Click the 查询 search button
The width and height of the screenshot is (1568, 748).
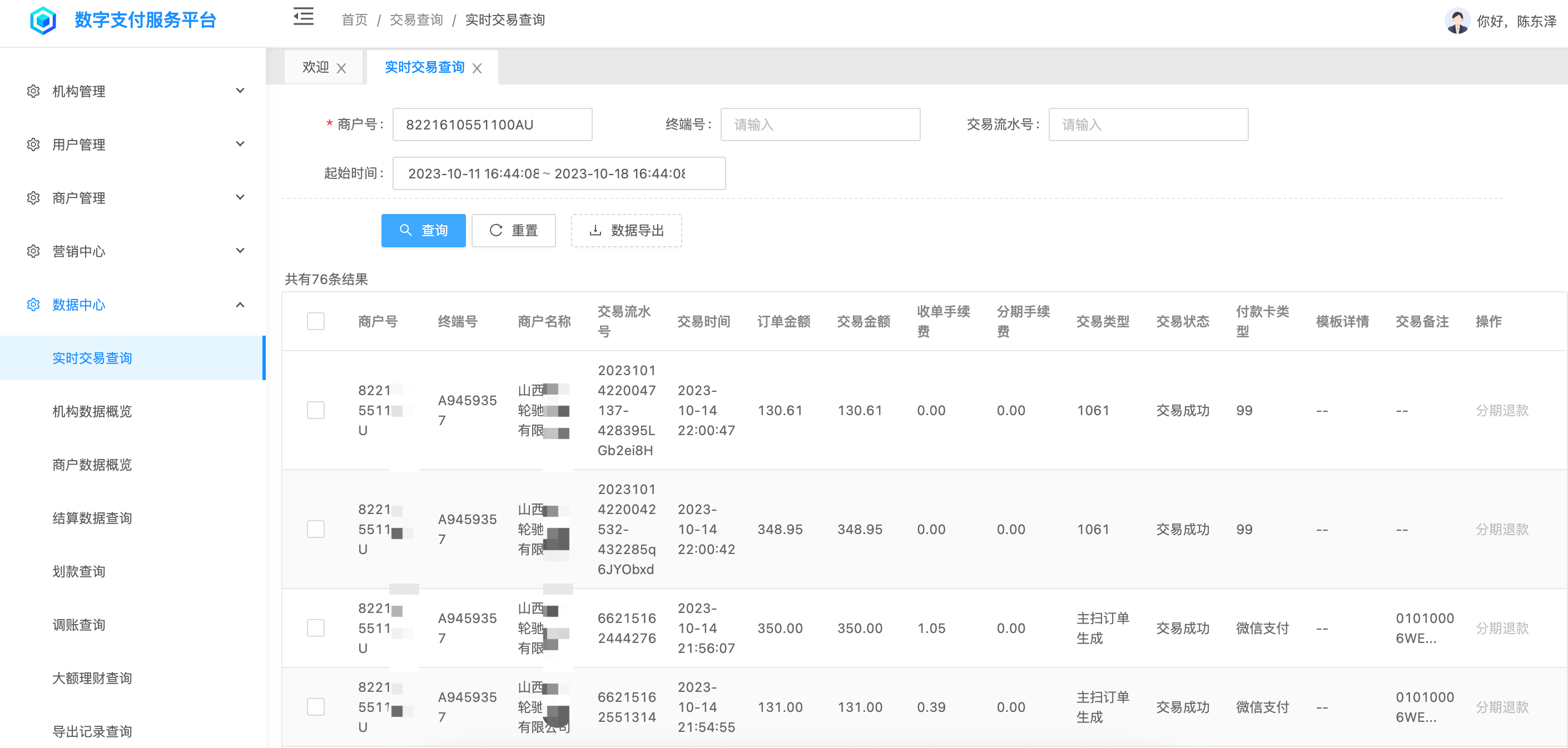click(x=423, y=231)
